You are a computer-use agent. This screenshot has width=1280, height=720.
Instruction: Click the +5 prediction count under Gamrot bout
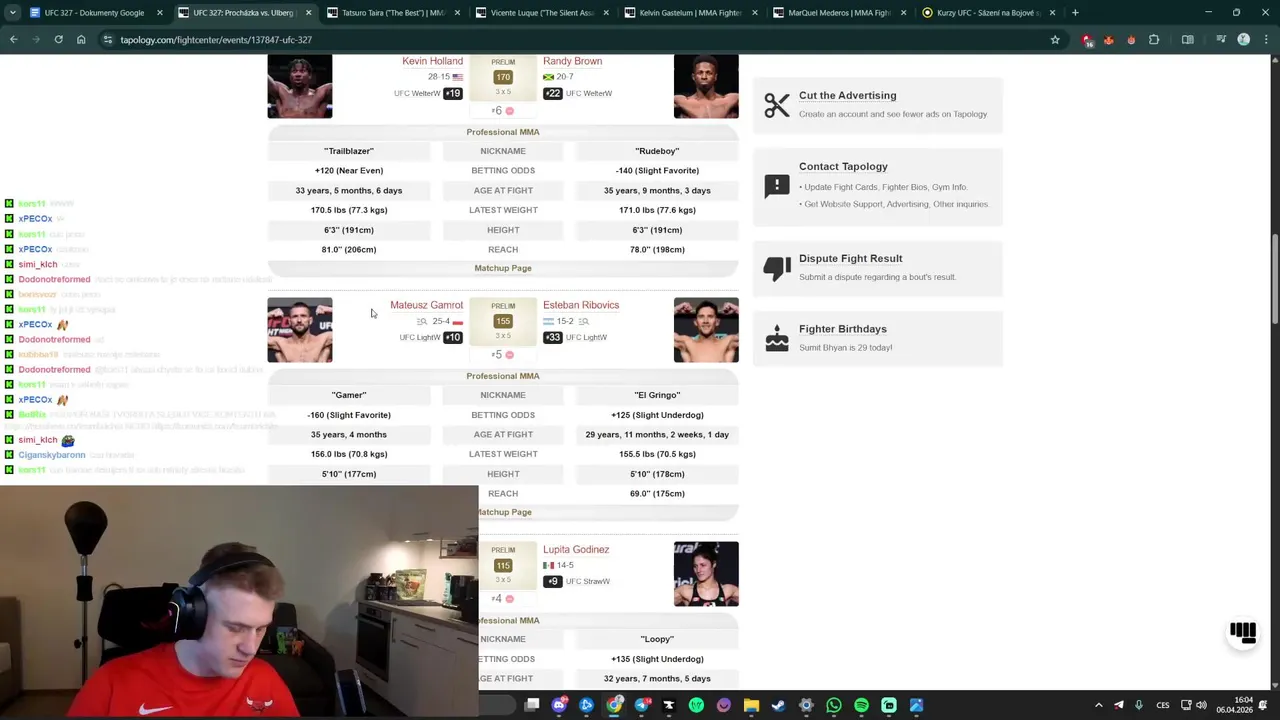point(502,355)
